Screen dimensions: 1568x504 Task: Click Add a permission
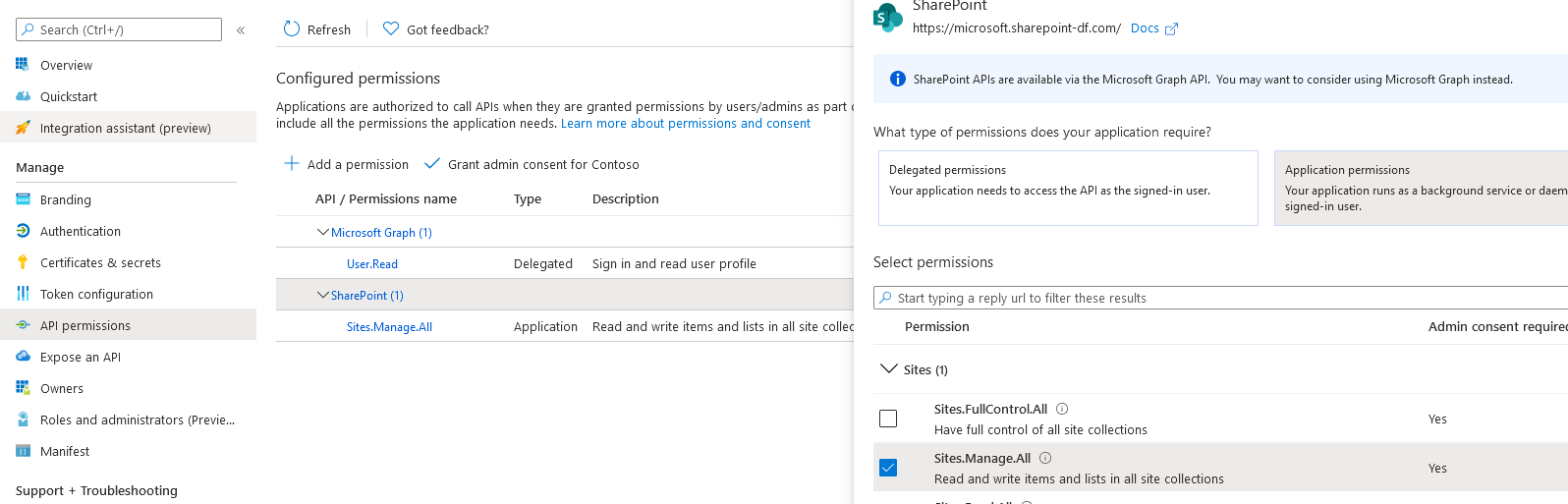[347, 164]
